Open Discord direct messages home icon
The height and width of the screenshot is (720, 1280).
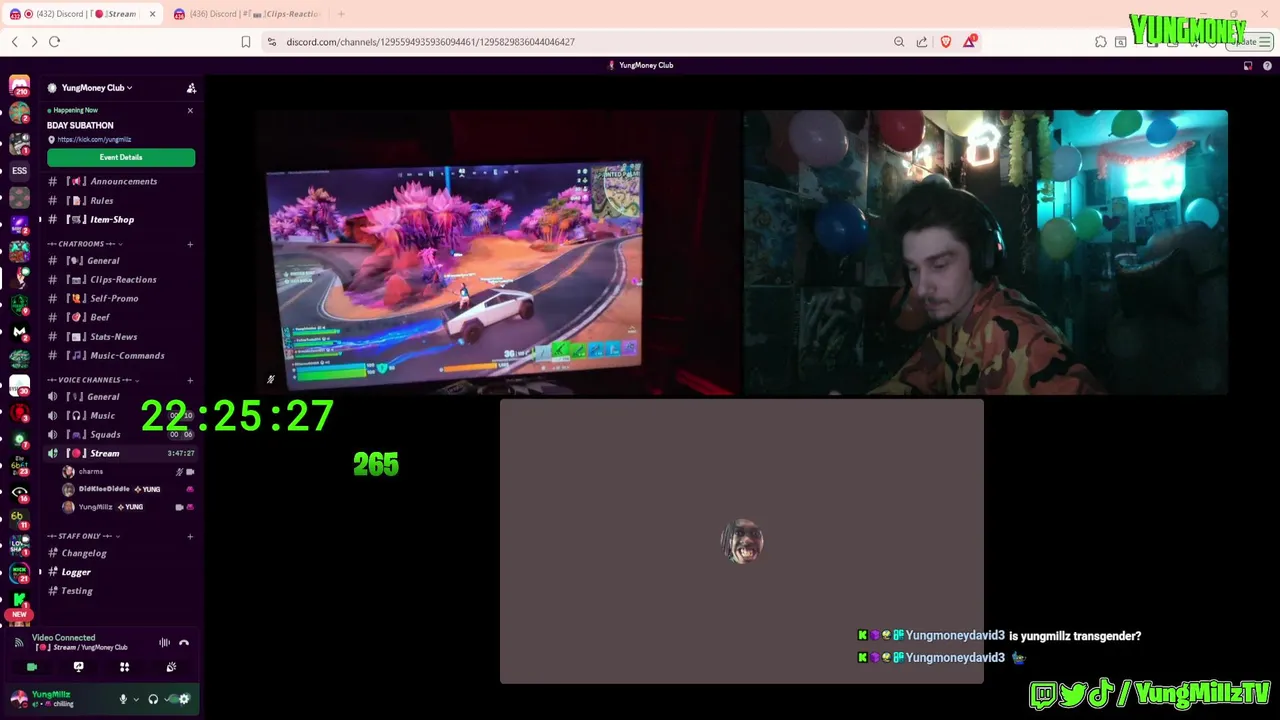(x=19, y=87)
